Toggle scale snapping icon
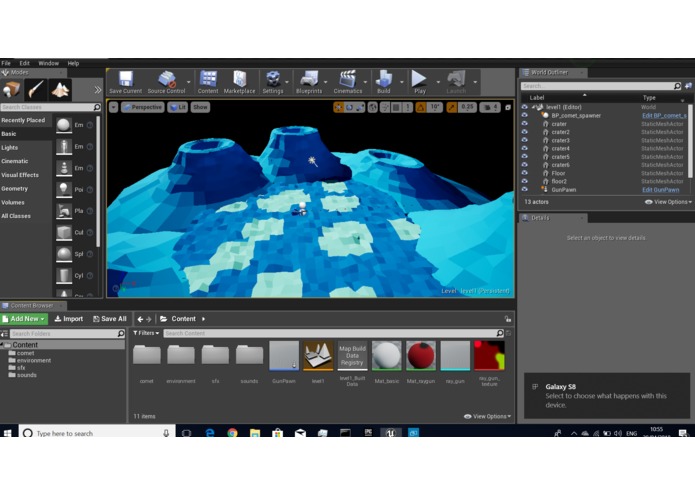This screenshot has height=494, width=695. pyautogui.click(x=452, y=107)
